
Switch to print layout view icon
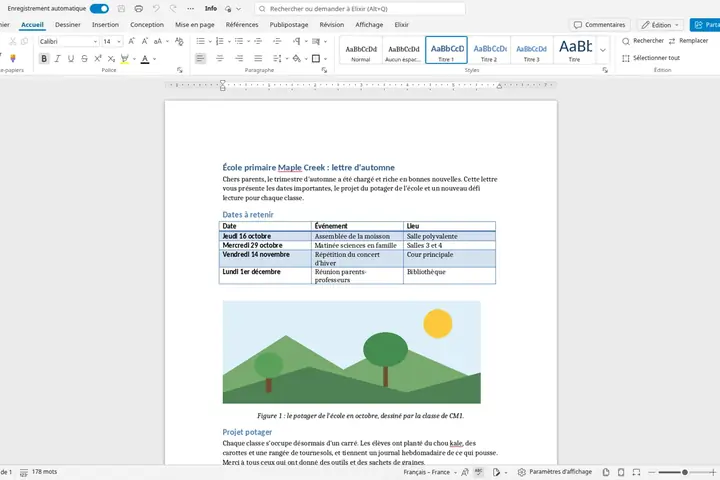click(621, 472)
